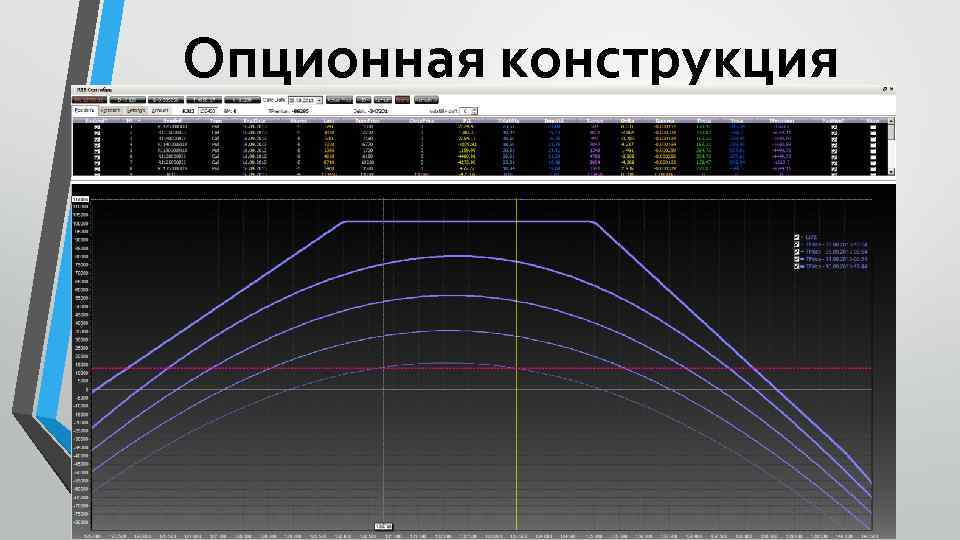Open the Calc date dropdown arrow
Viewport: 960px width, 540px height.
pyautogui.click(x=319, y=100)
